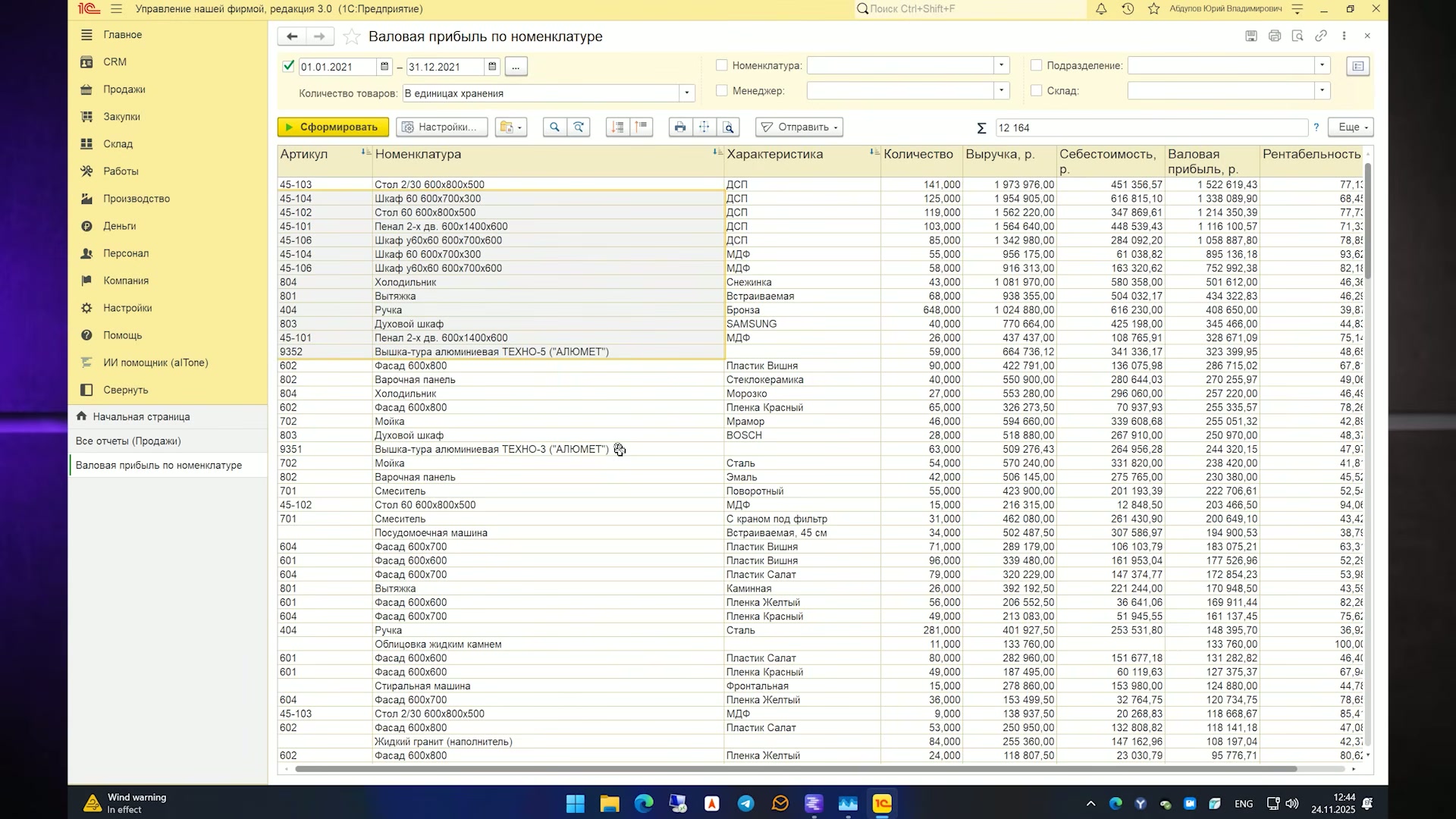This screenshot has height=819, width=1456.
Task: Open Настройки... button
Action: (x=441, y=127)
